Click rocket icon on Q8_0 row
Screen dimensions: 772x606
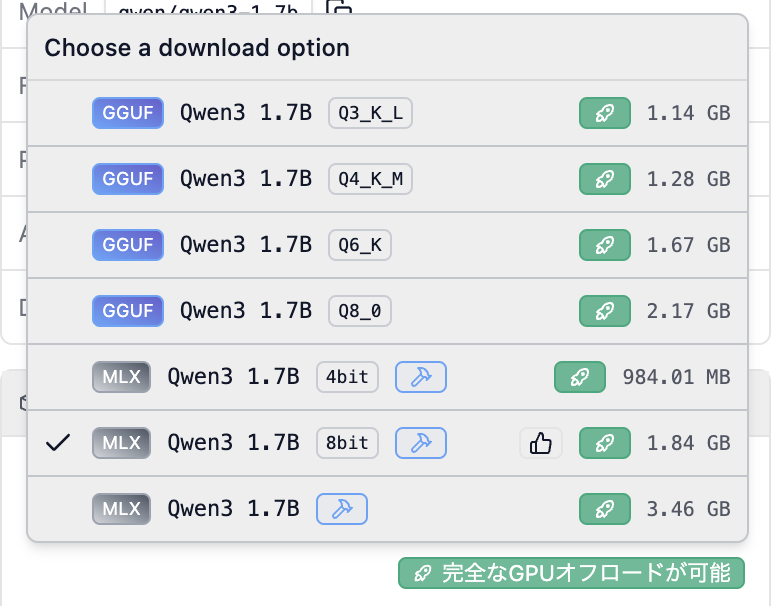click(x=605, y=311)
